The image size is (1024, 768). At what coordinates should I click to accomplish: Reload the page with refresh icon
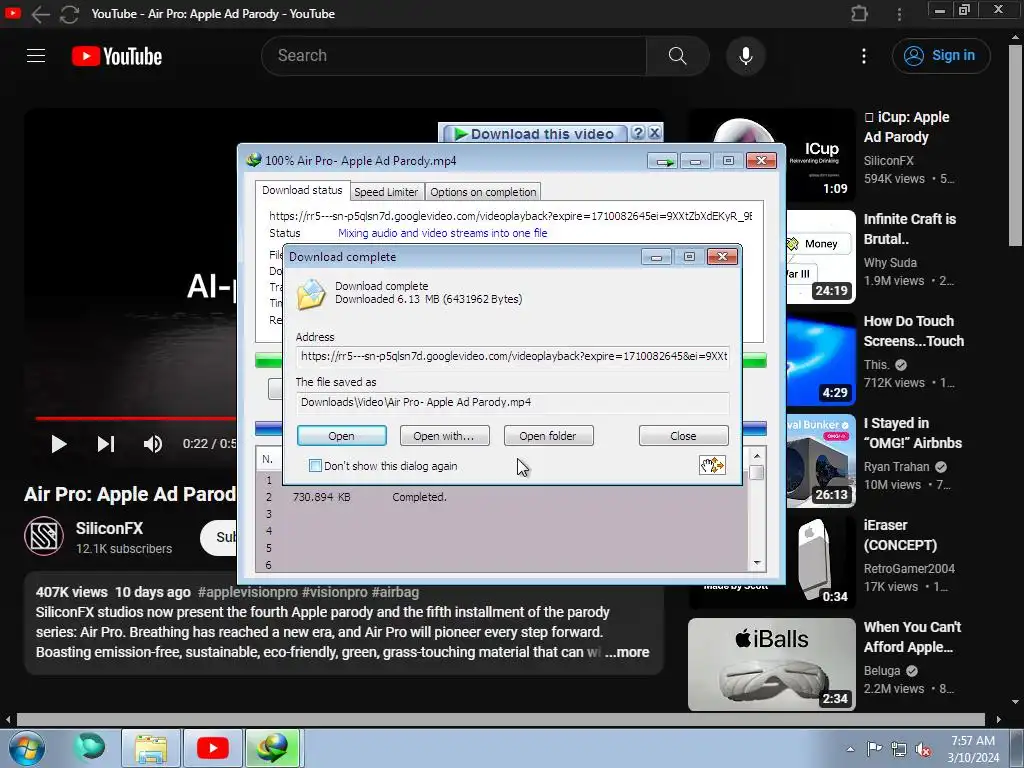[x=69, y=14]
